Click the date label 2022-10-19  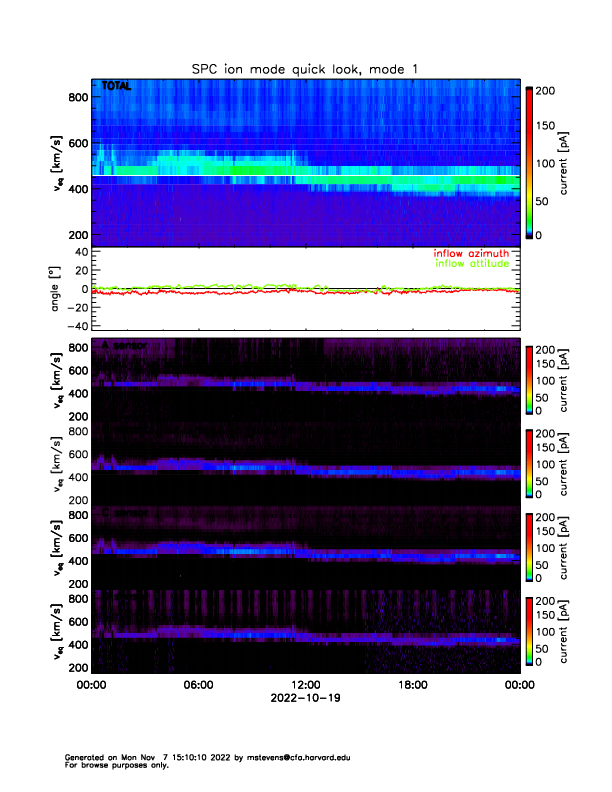pyautogui.click(x=305, y=698)
